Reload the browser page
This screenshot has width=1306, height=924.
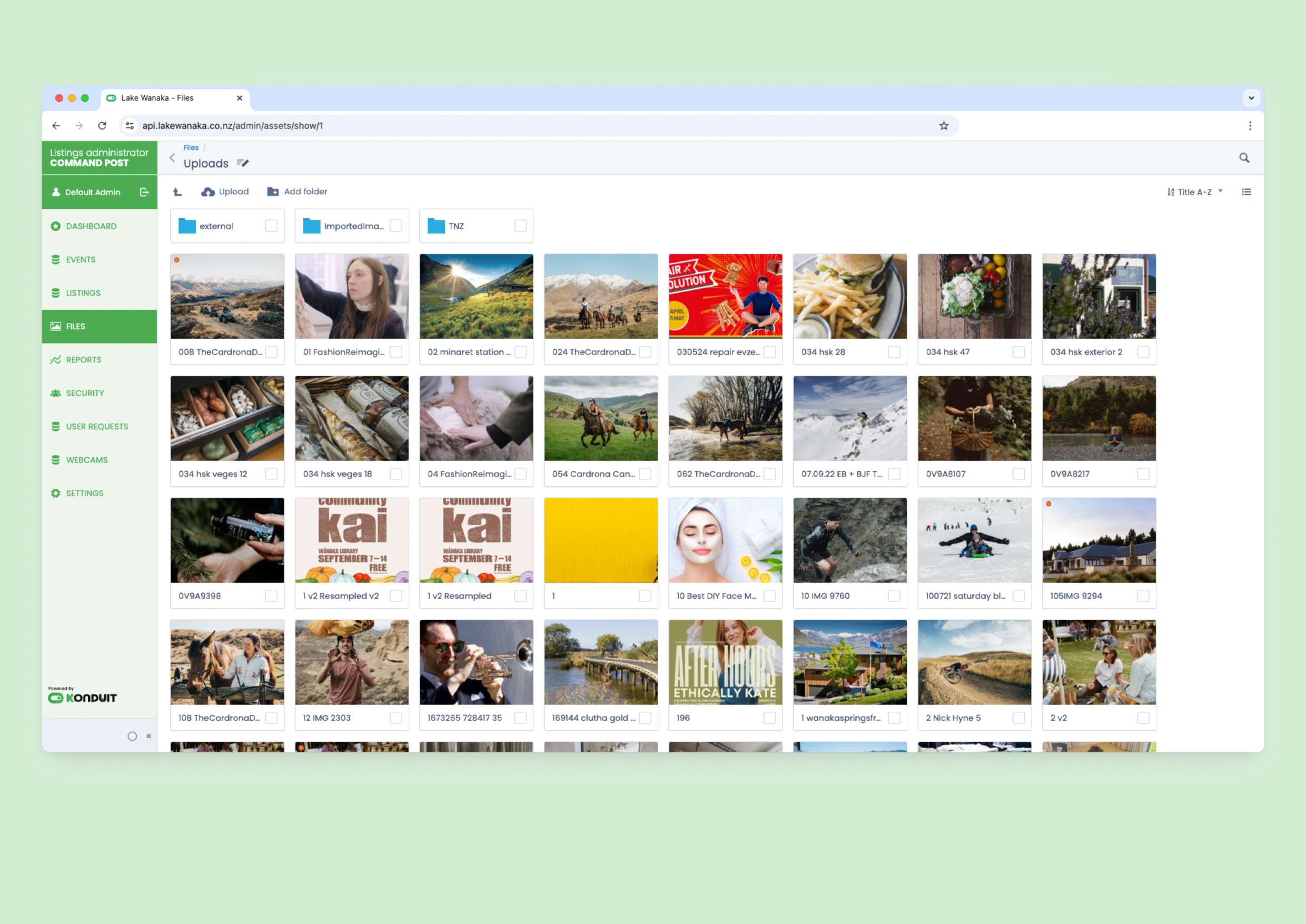point(102,126)
